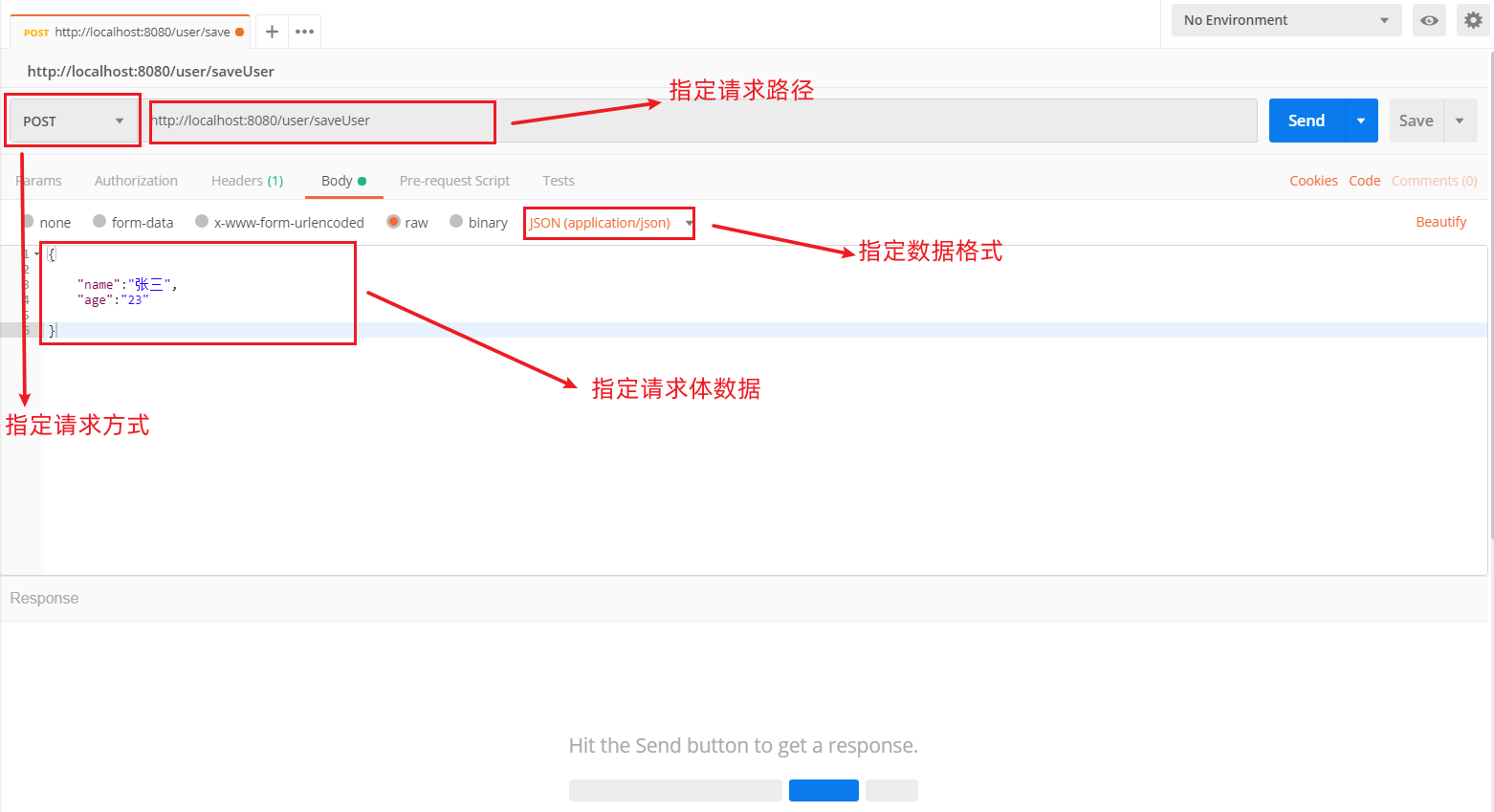This screenshot has width=1494, height=812.
Task: Open the Cookies link
Action: [x=1313, y=181]
